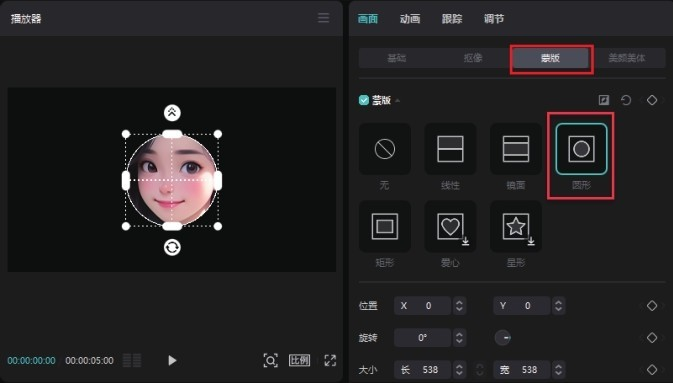
Task: Open the 蒙版 mask sub-tab
Action: tap(550, 58)
